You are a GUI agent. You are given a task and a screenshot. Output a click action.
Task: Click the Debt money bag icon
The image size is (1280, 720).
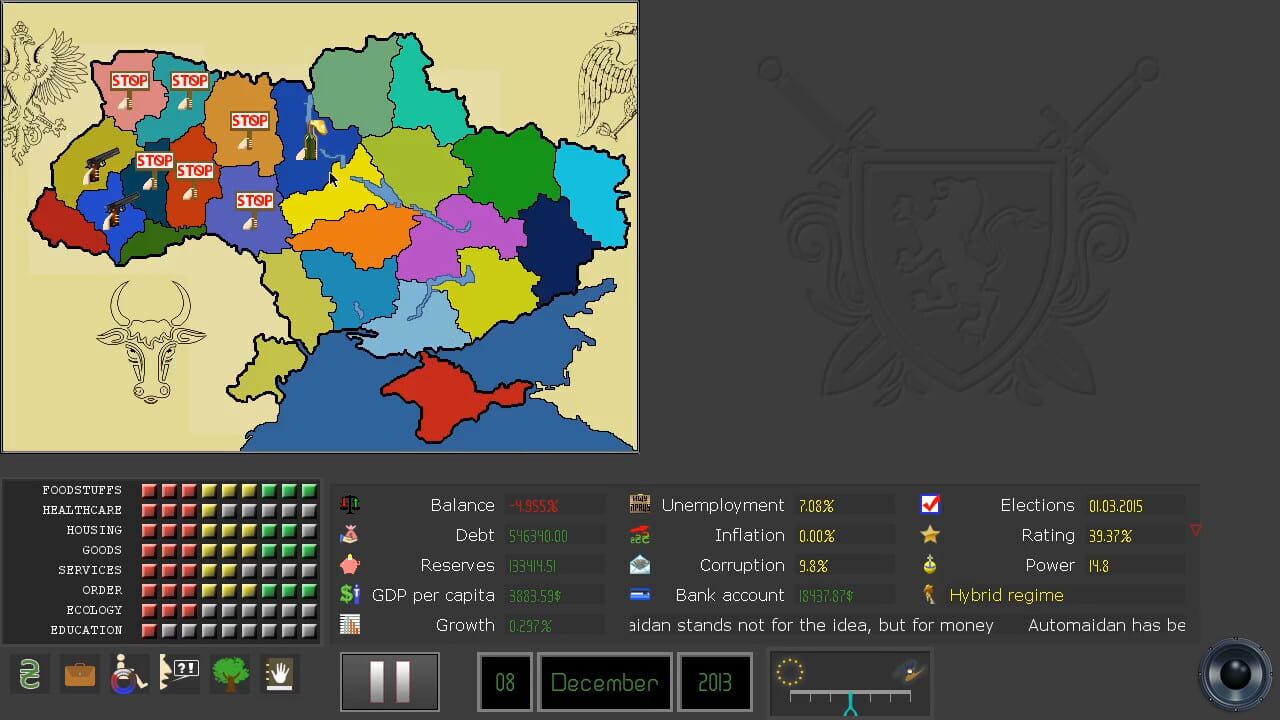(349, 534)
